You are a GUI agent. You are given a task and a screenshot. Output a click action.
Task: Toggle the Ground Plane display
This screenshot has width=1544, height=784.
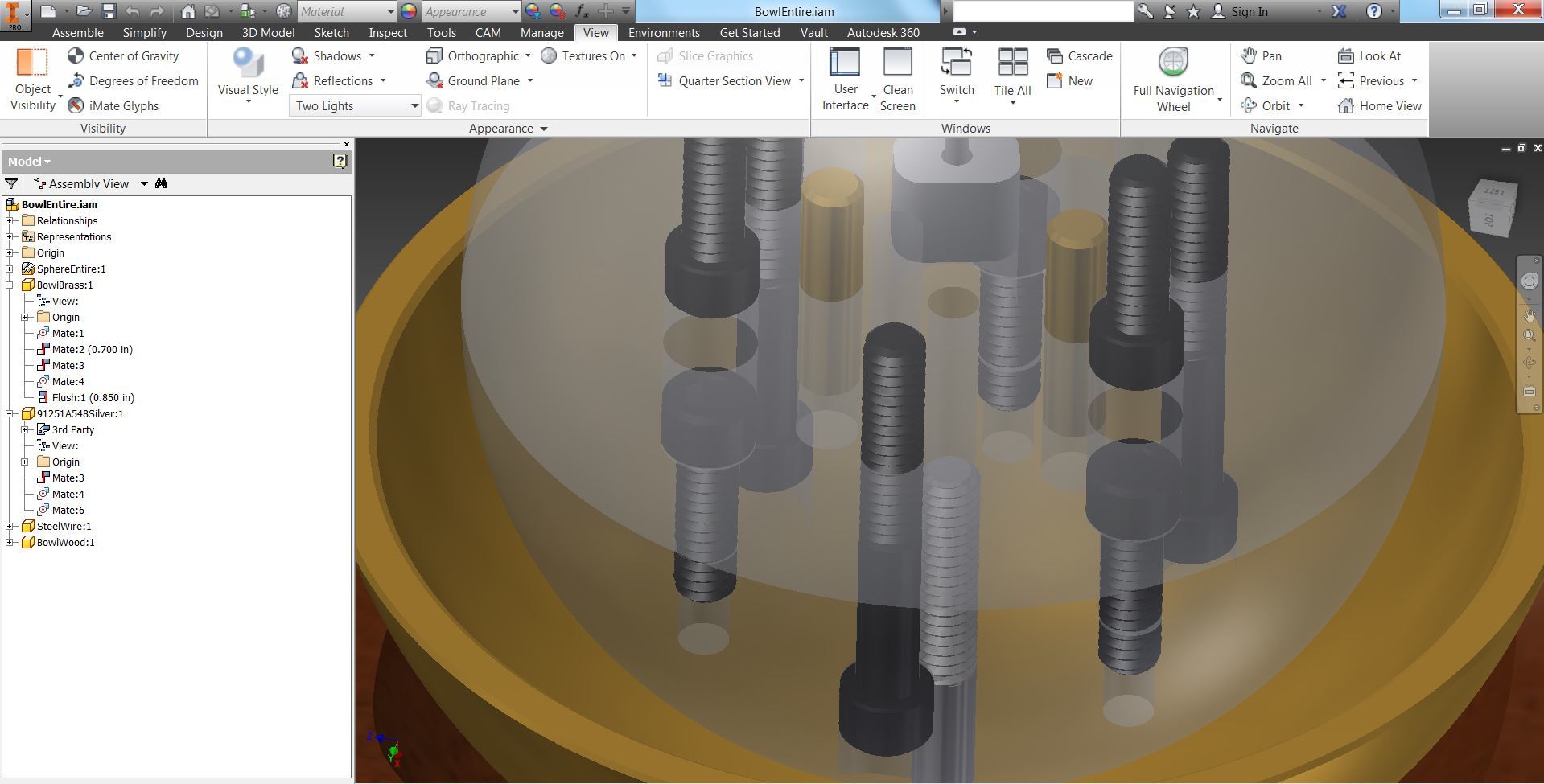click(472, 80)
